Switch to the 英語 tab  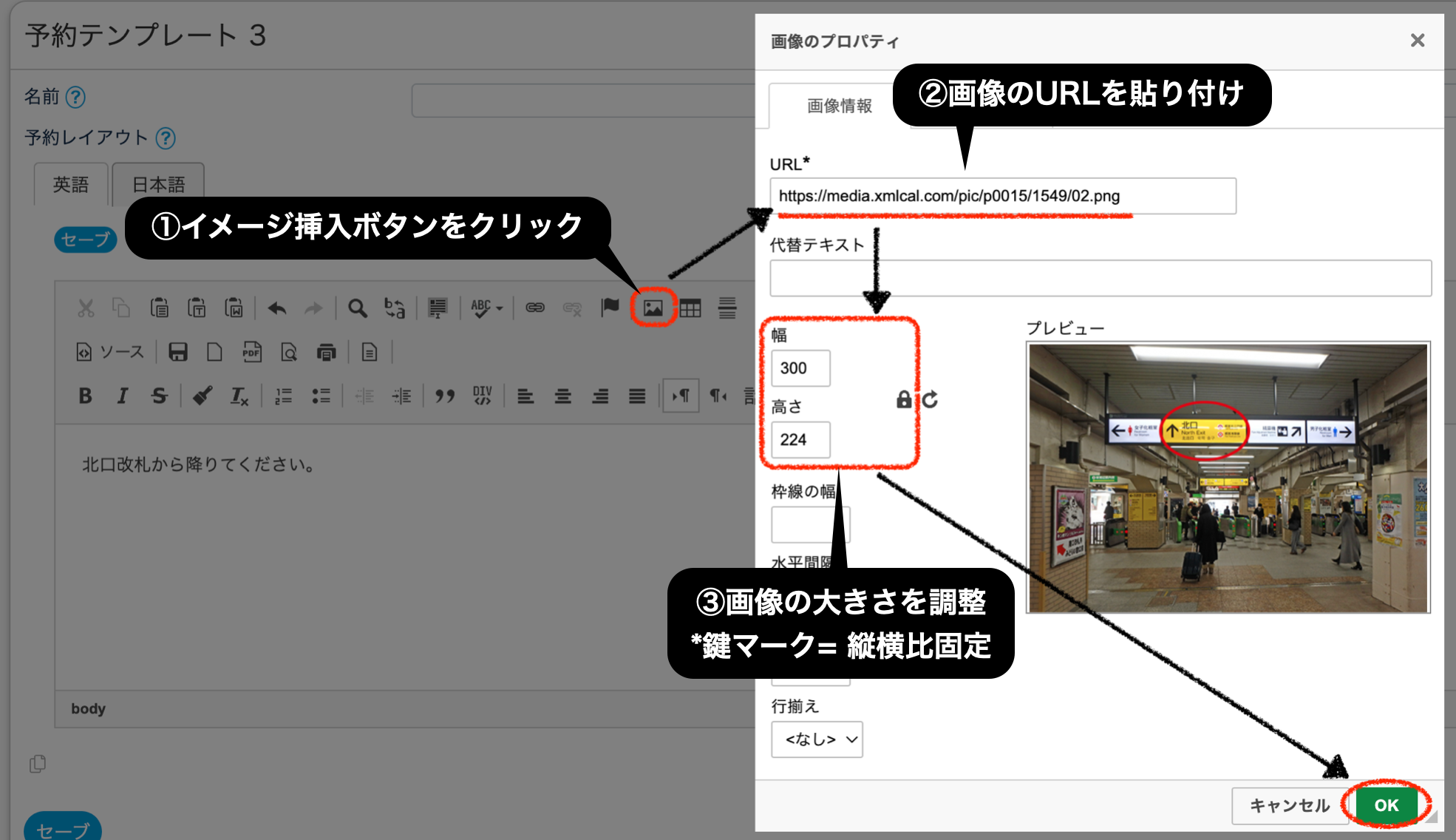[71, 184]
